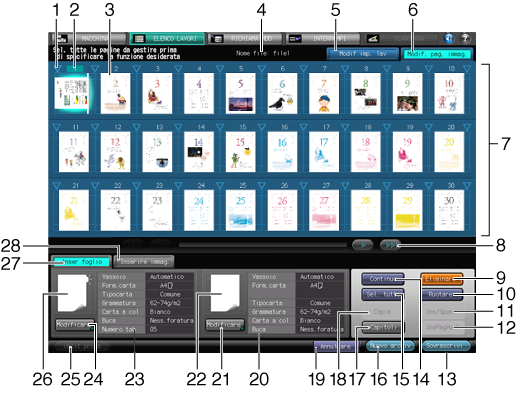Click the Modif imp. lav button
Image resolution: width=516 pixels, height=394 pixels.
(362, 54)
